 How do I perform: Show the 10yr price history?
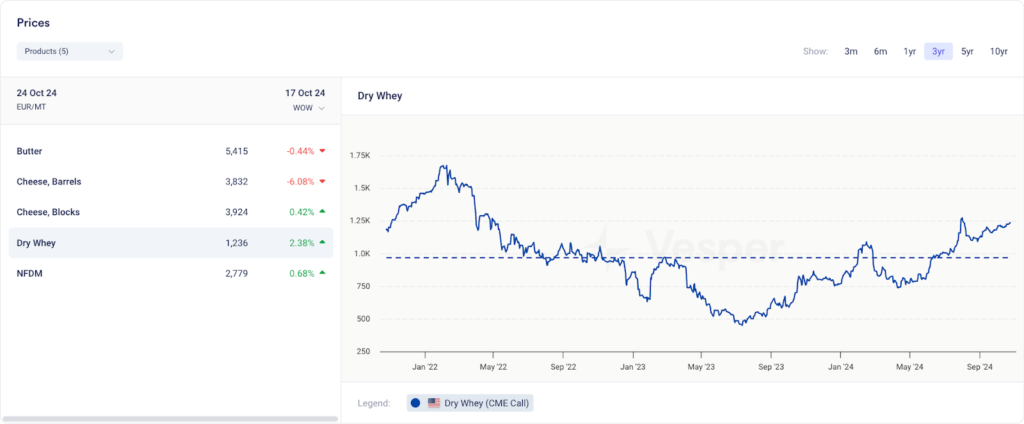(998, 51)
